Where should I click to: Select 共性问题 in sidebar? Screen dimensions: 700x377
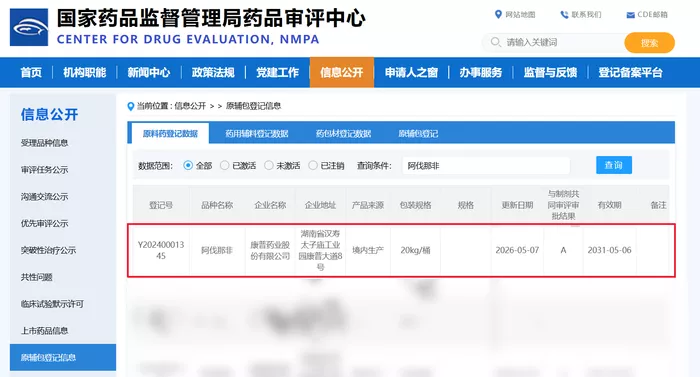tap(37, 277)
